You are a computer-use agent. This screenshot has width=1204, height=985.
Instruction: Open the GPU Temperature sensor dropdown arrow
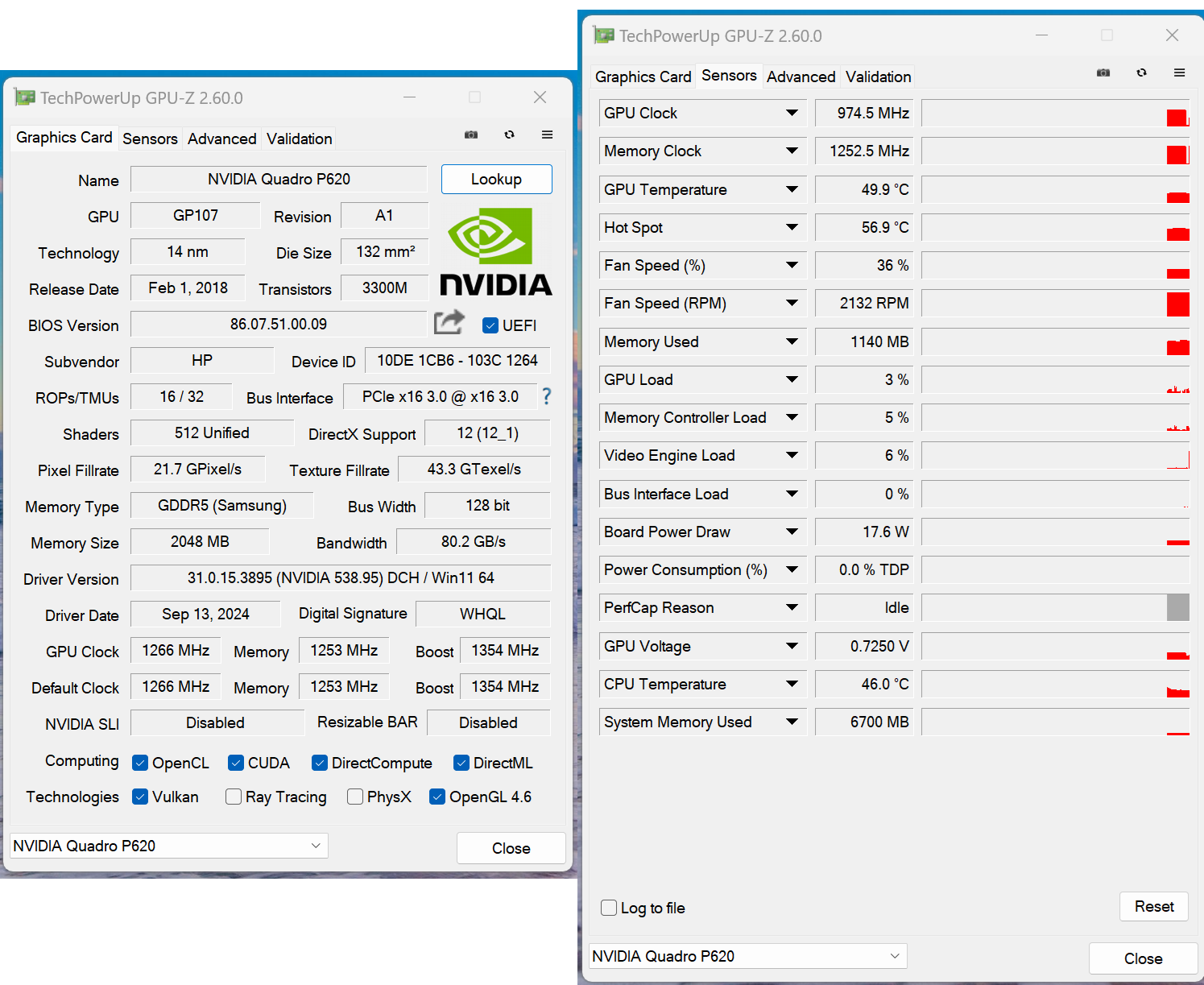pyautogui.click(x=792, y=189)
